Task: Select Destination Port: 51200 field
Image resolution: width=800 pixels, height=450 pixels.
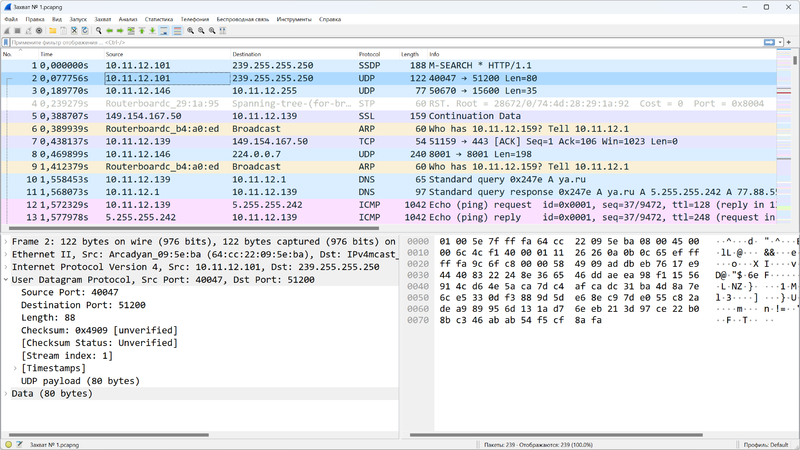Action: (x=83, y=305)
